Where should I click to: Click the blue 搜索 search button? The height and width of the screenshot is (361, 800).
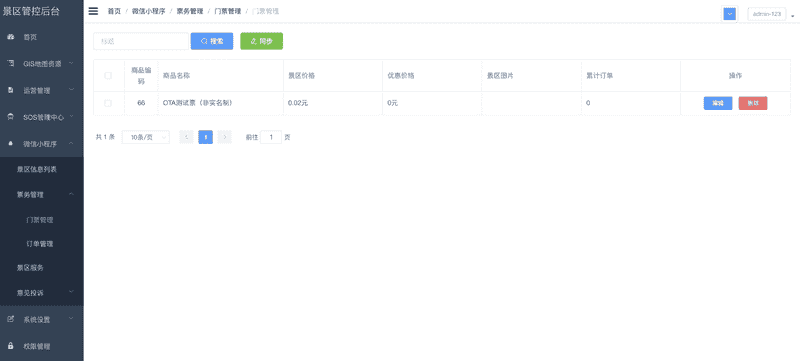click(212, 41)
